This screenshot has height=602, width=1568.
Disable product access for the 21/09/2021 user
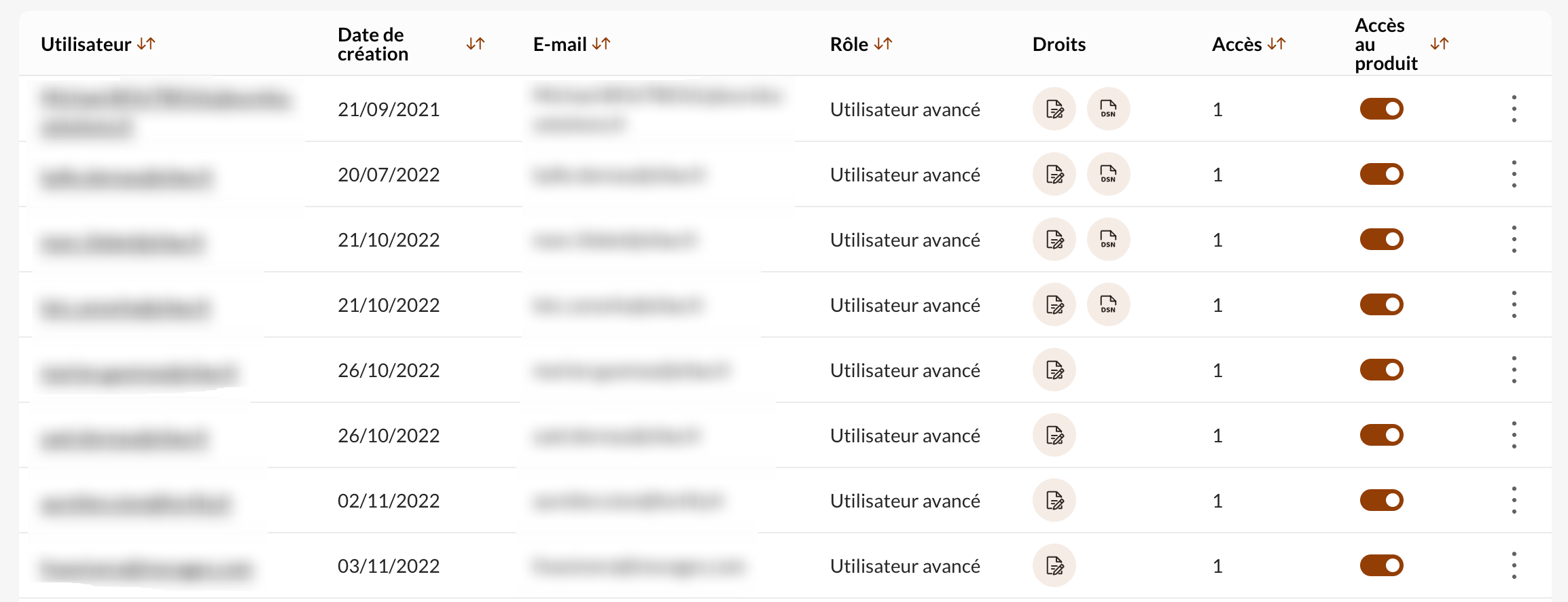point(1381,109)
